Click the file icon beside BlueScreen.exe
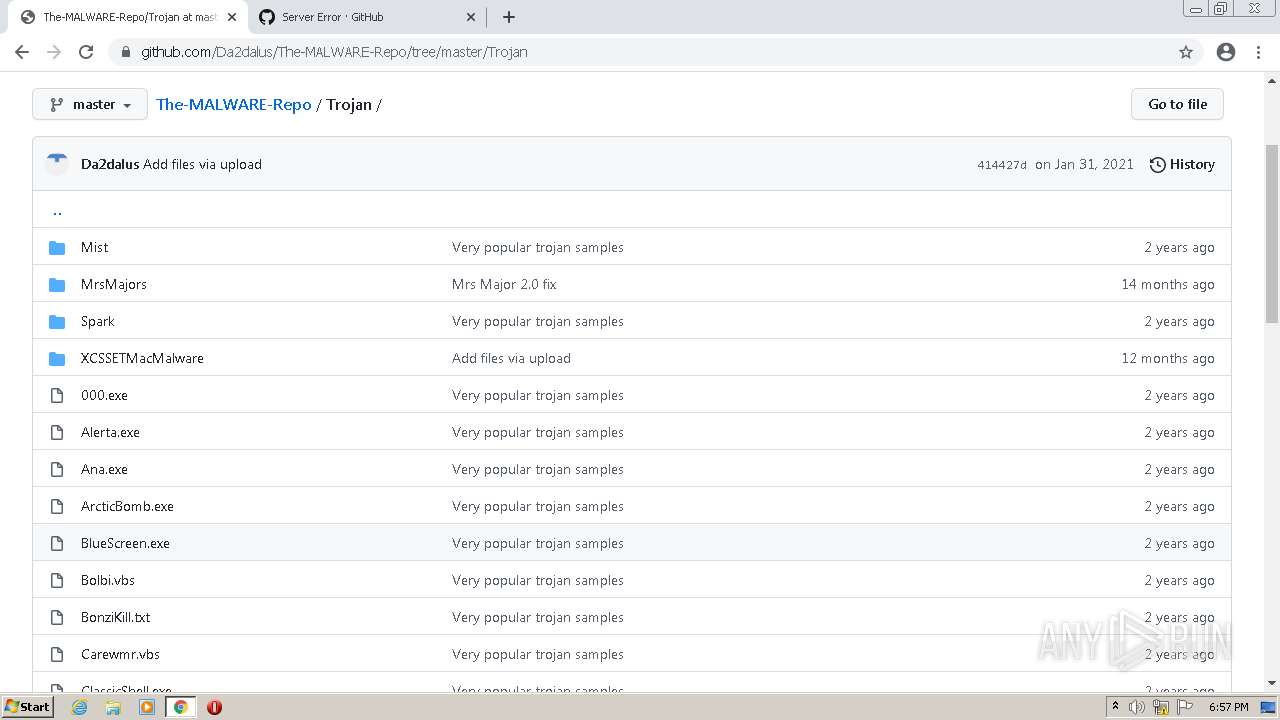The height and width of the screenshot is (720, 1280). pos(57,543)
